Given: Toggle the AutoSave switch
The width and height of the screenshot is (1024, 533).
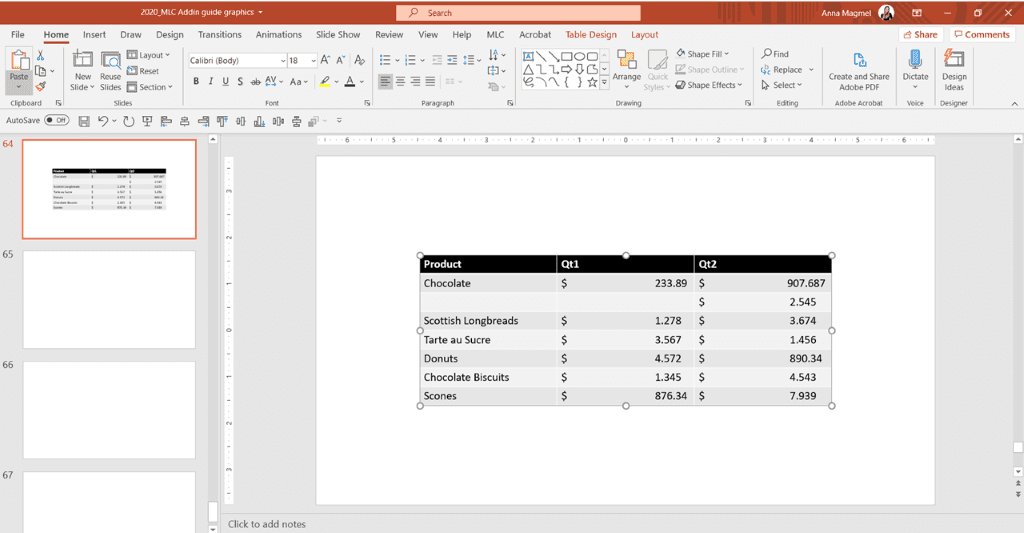Looking at the screenshot, I should [x=57, y=120].
